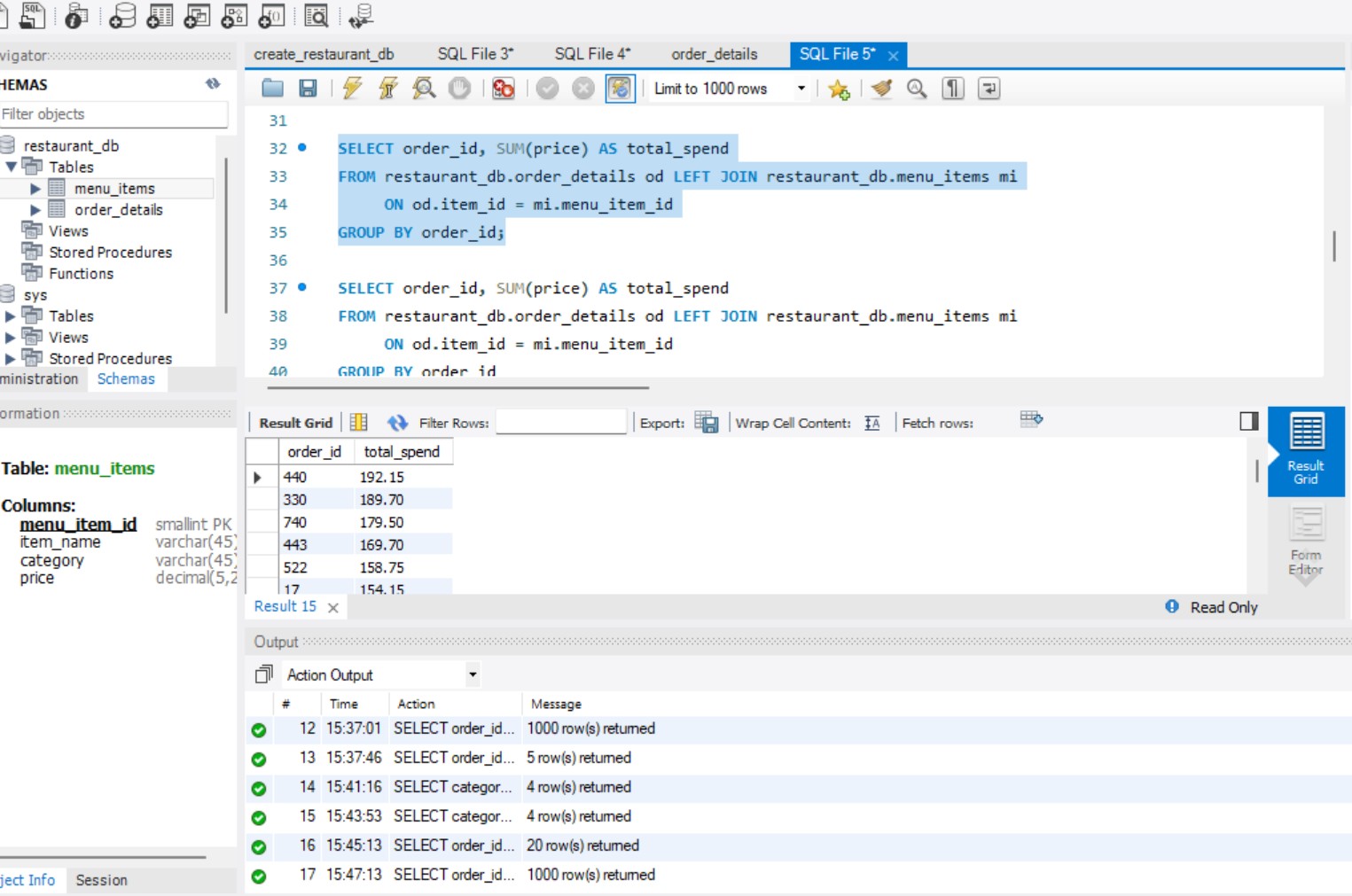The height and width of the screenshot is (896, 1352).
Task: Create a new table icon
Action: click(x=160, y=15)
